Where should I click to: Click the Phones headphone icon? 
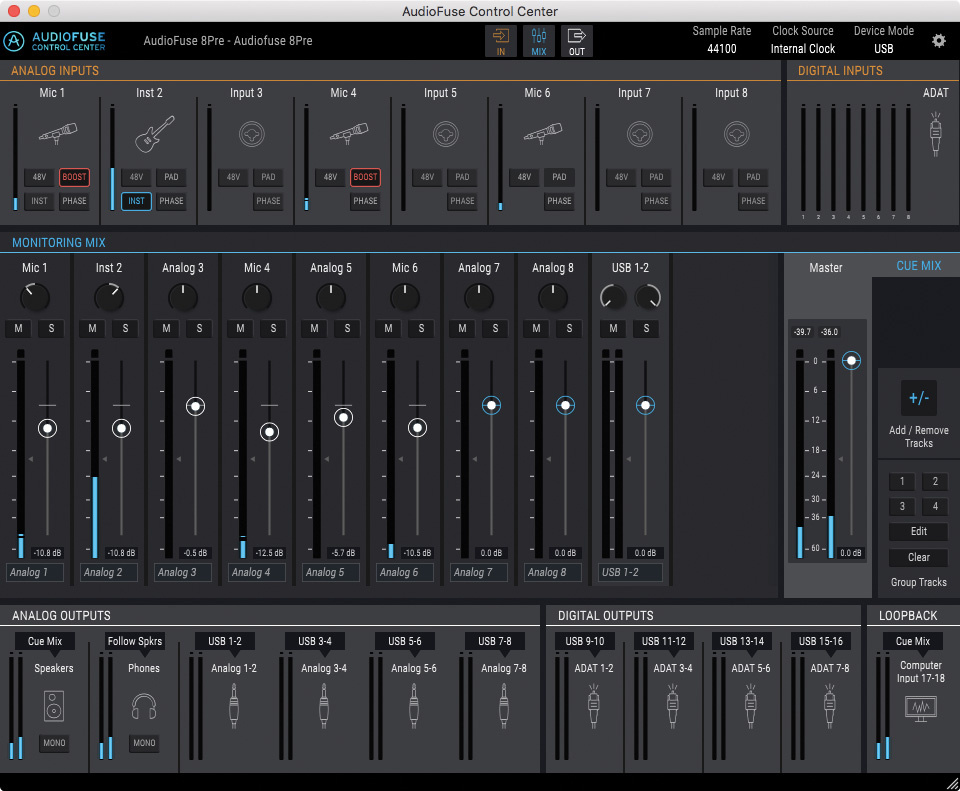pyautogui.click(x=144, y=705)
